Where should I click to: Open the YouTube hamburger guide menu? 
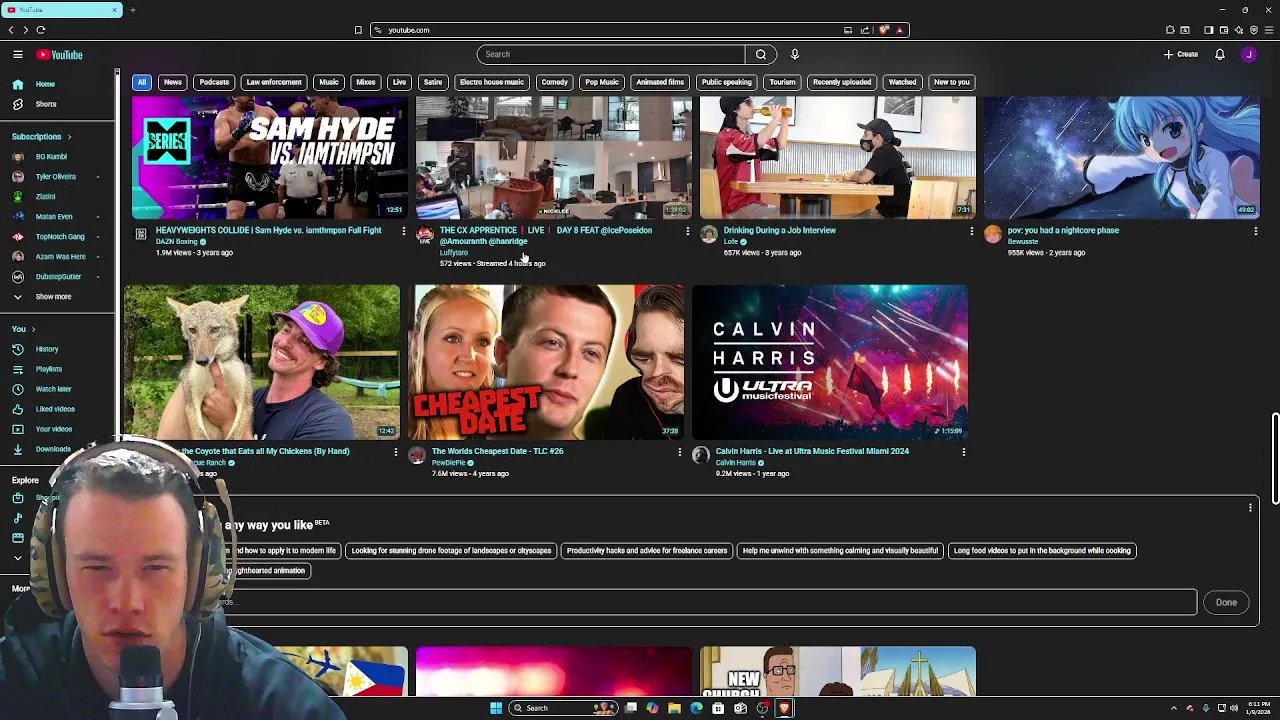coord(18,55)
